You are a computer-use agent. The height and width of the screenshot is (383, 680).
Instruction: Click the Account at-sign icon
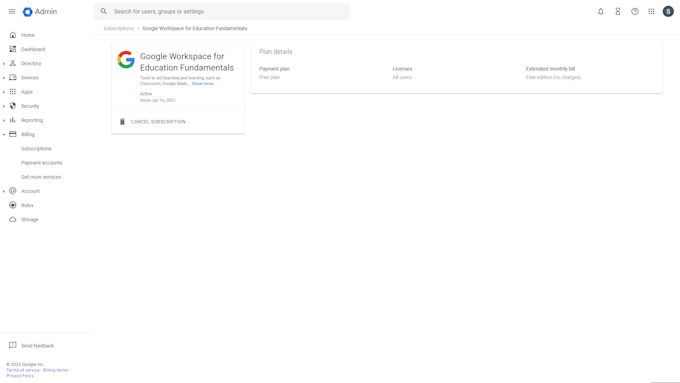tap(13, 191)
